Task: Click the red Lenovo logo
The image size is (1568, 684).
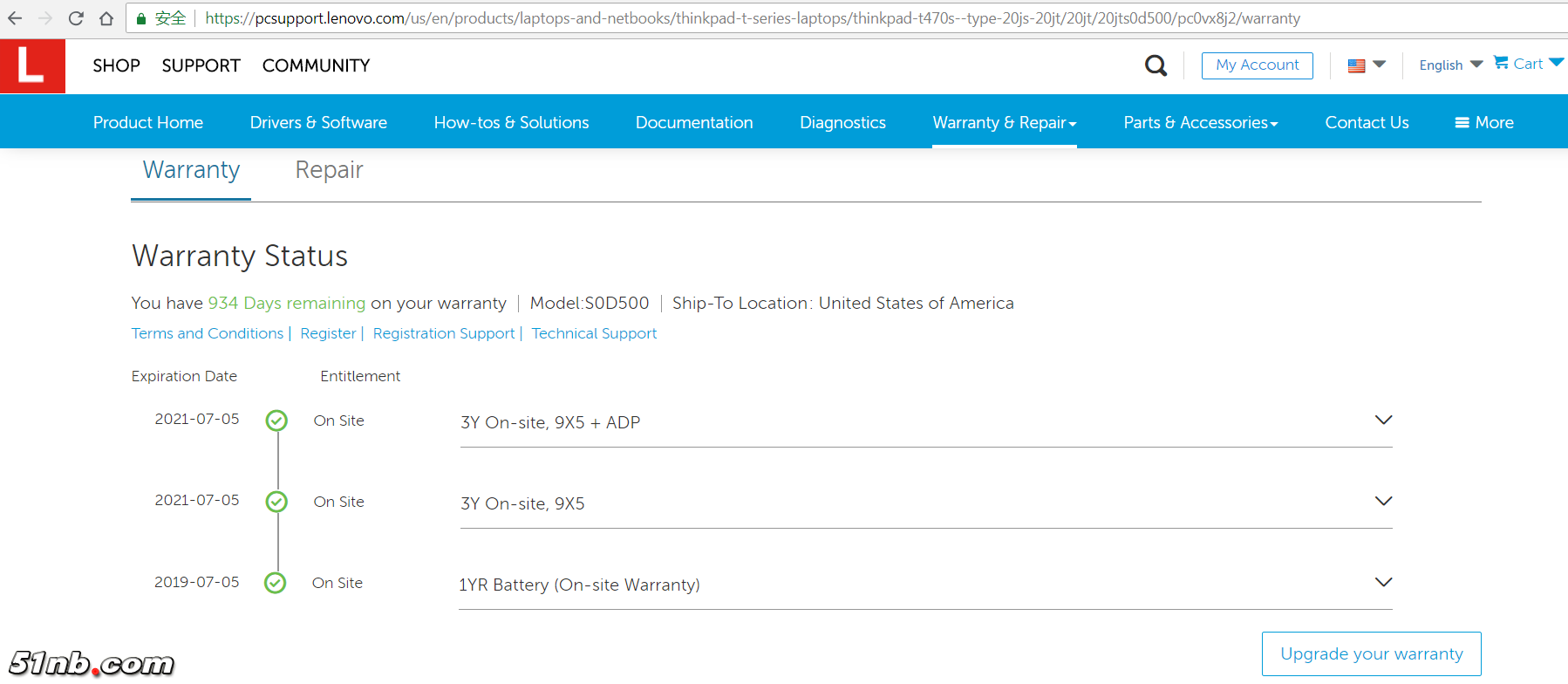Action: [x=32, y=65]
